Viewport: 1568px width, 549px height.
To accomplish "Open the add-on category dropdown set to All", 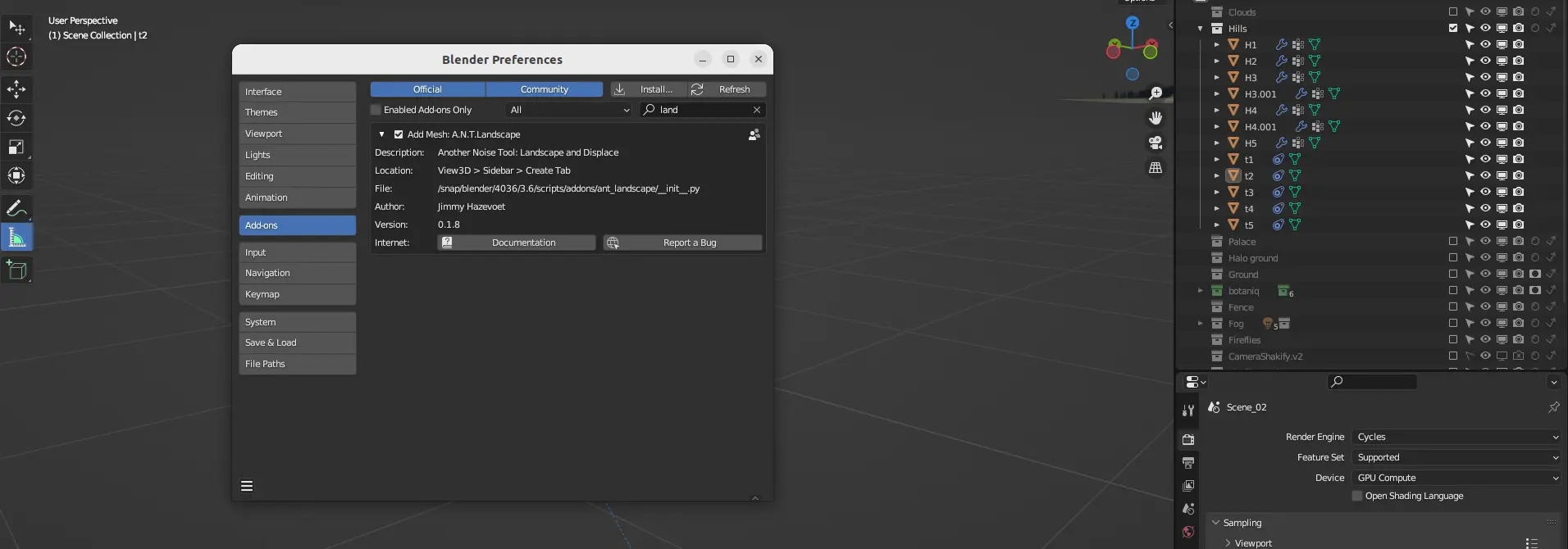I will tap(569, 110).
